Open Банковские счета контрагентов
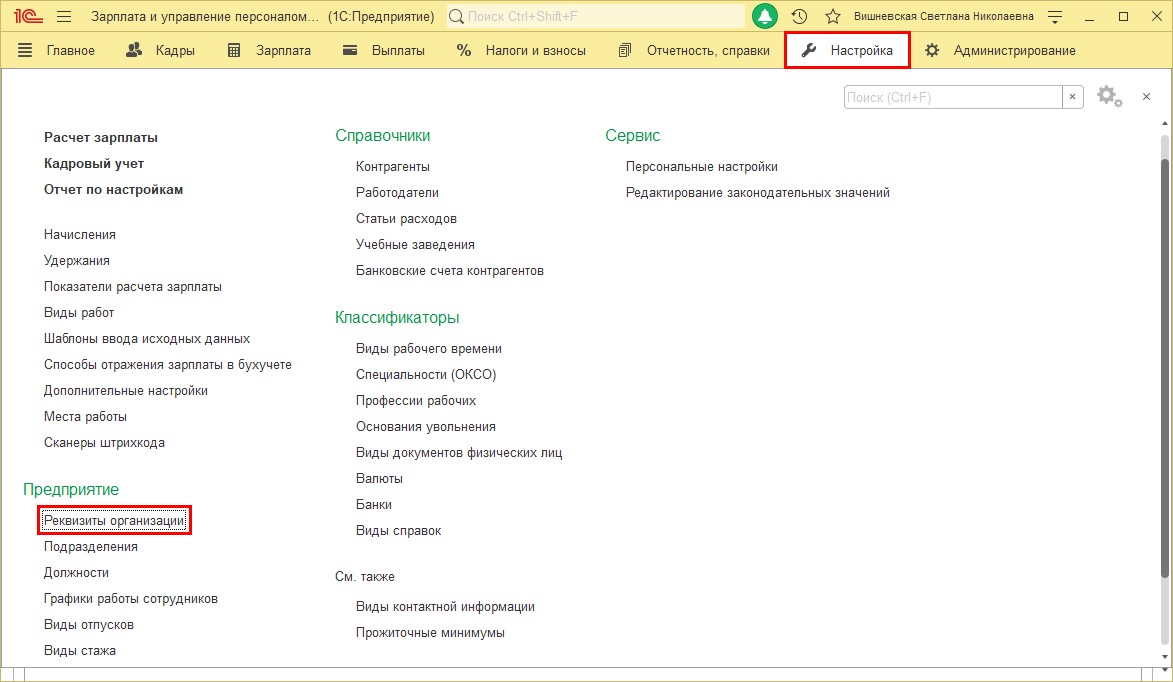The width and height of the screenshot is (1173, 682). (450, 271)
